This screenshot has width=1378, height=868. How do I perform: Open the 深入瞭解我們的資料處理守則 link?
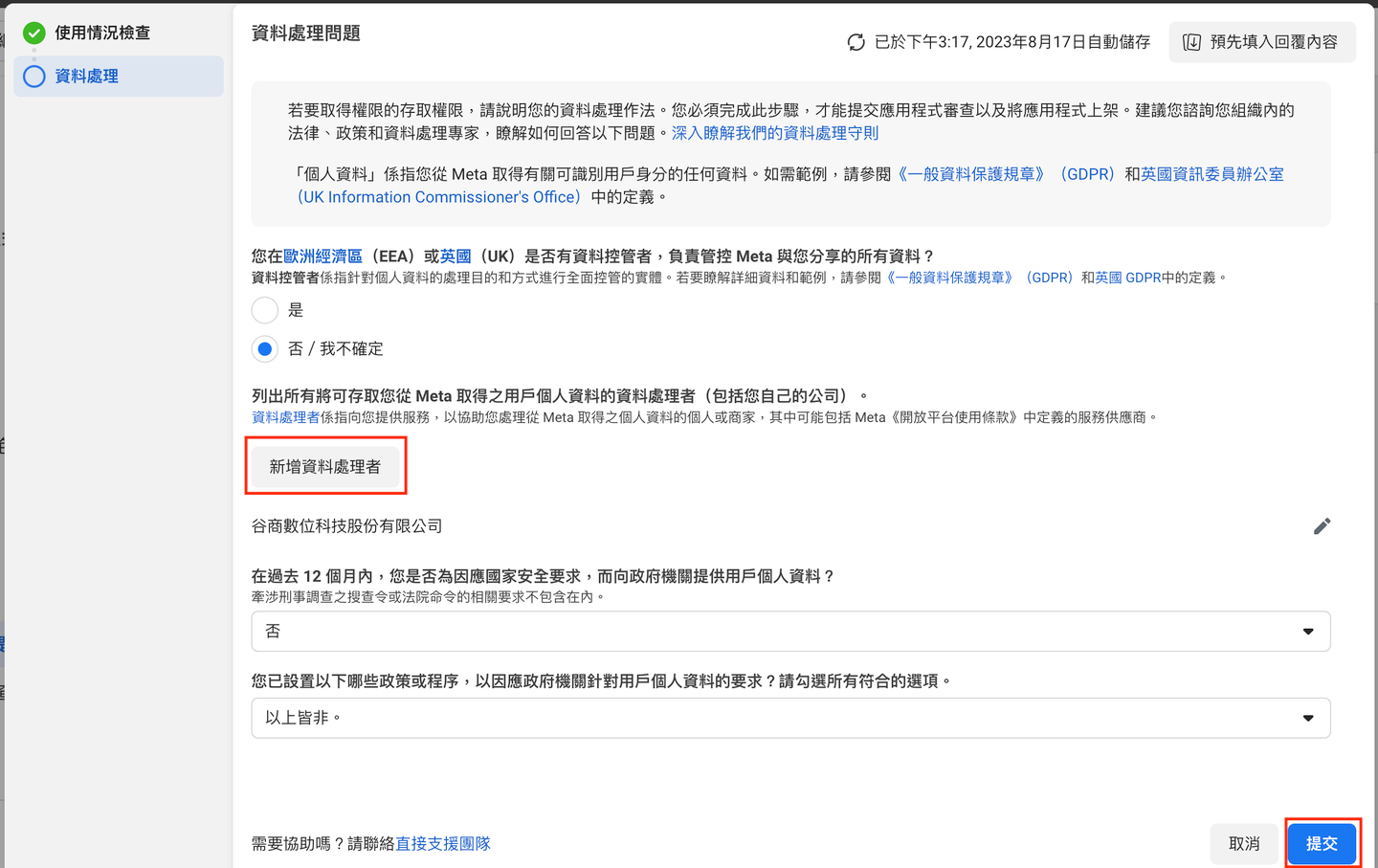point(775,133)
